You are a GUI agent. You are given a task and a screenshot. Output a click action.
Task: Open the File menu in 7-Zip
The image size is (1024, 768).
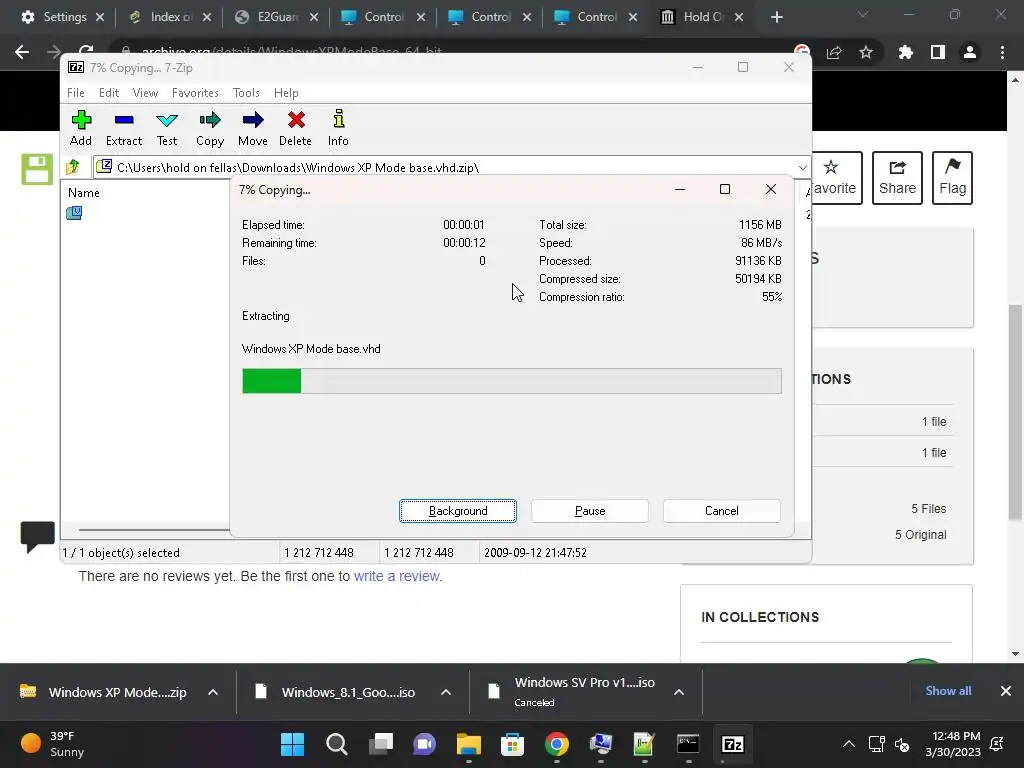[76, 93]
